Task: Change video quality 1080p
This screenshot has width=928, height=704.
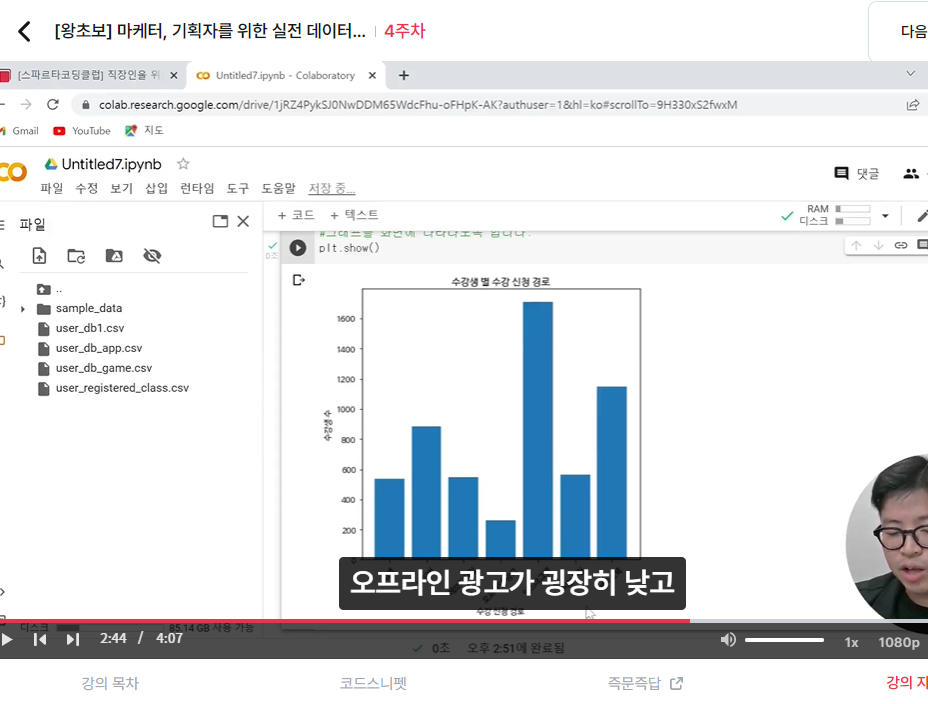Action: click(898, 642)
